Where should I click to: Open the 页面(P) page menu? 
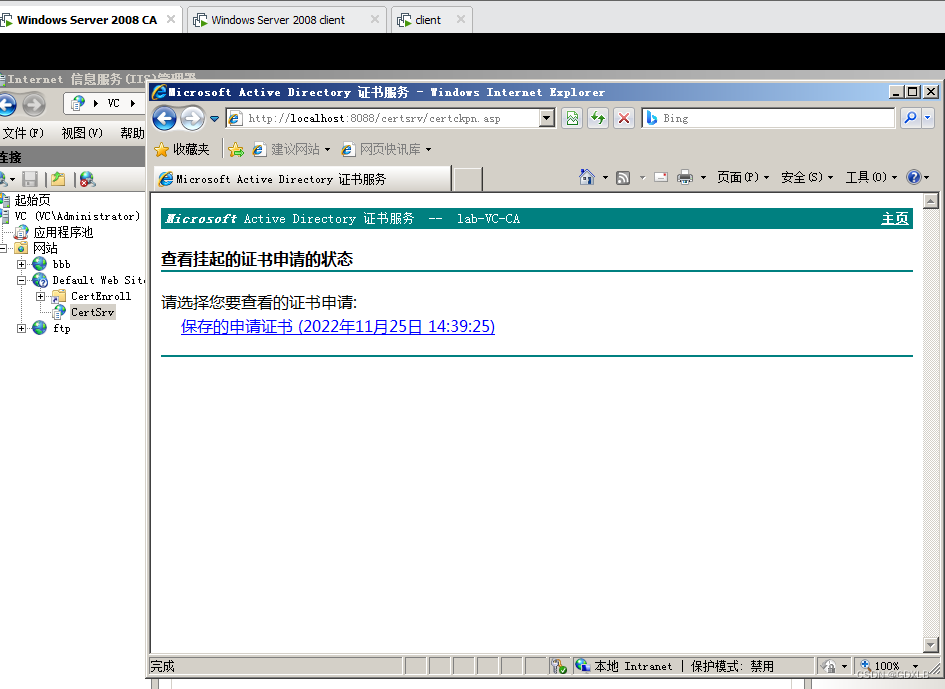click(743, 177)
